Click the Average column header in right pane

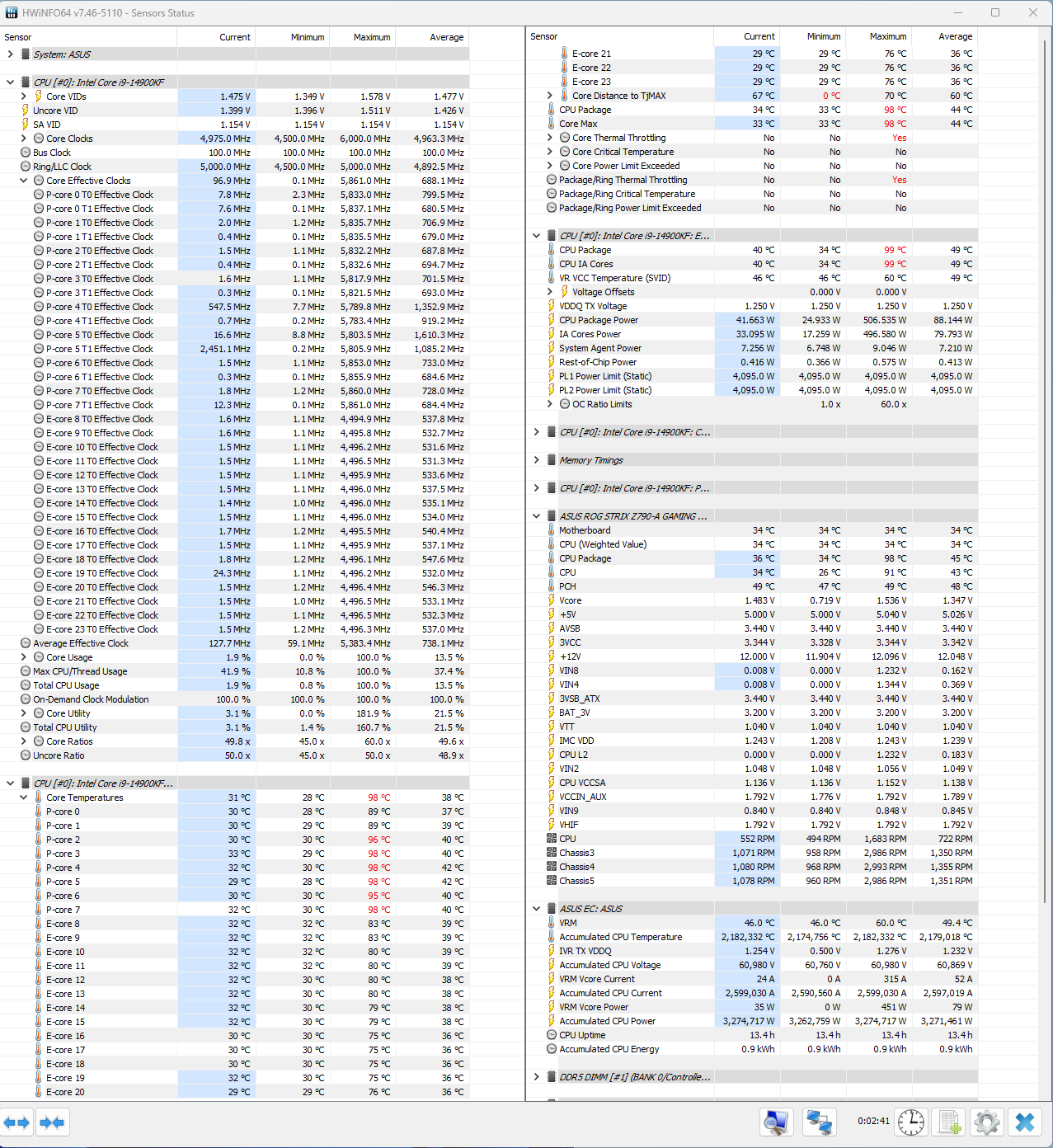[x=943, y=36]
